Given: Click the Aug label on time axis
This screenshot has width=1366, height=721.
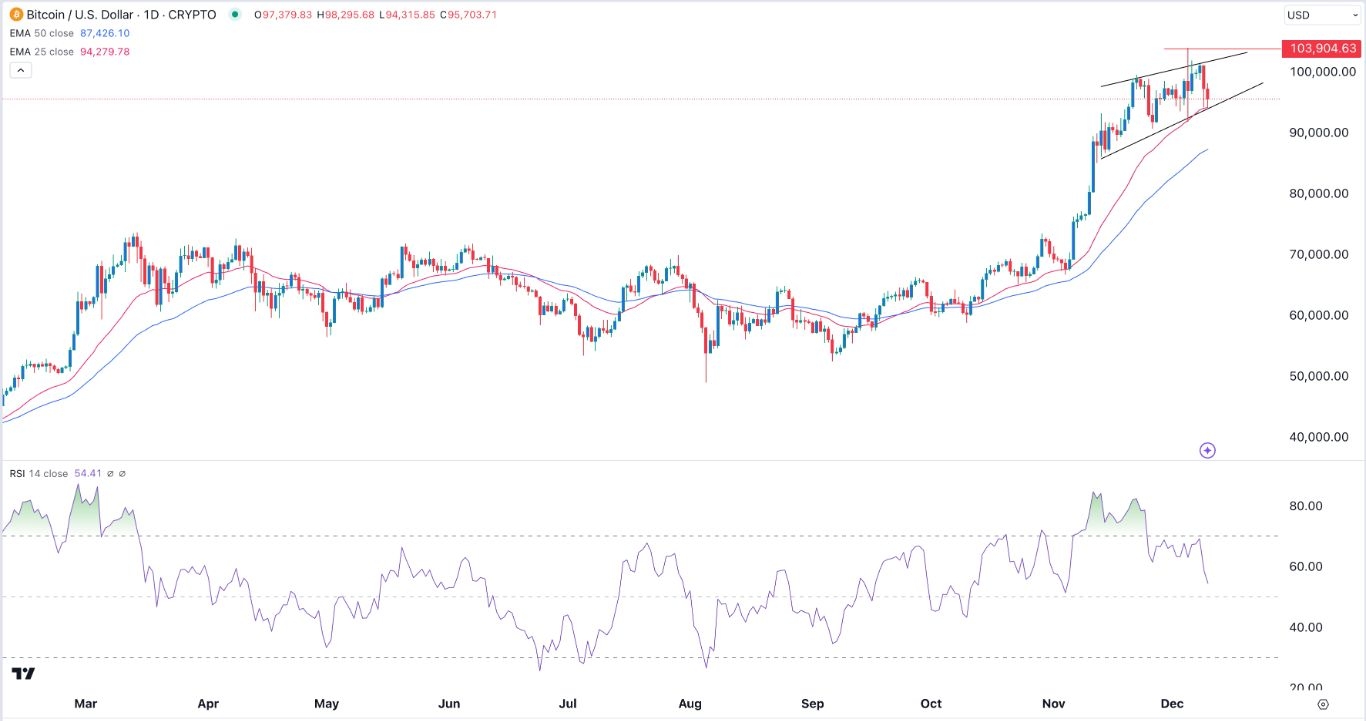Looking at the screenshot, I should 691,703.
